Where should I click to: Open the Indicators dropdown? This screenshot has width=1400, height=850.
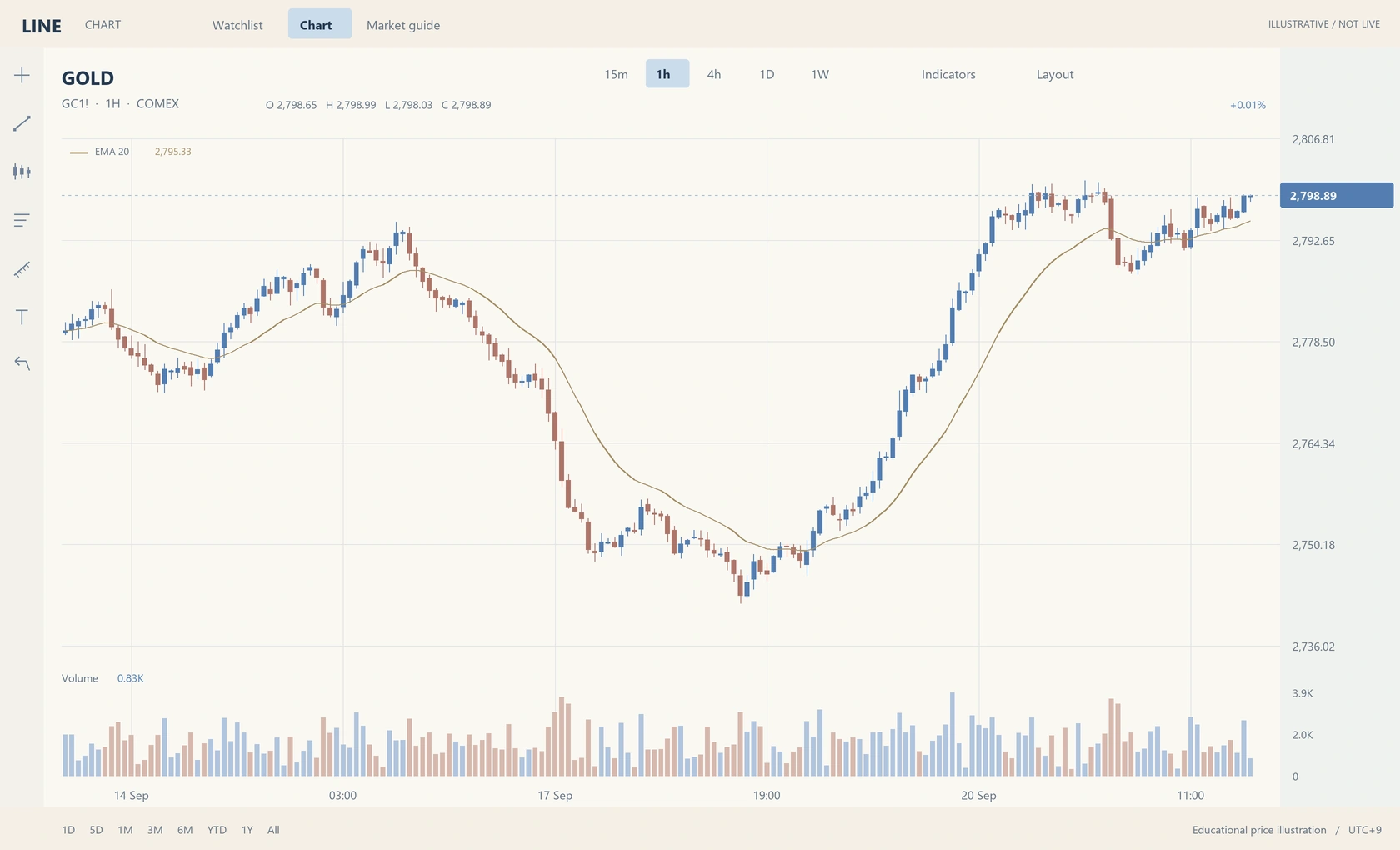coord(948,74)
